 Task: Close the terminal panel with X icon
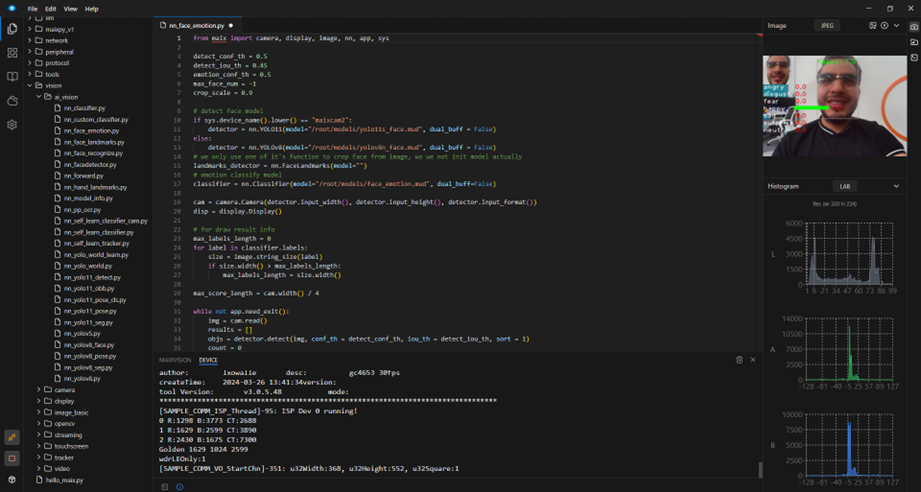[x=753, y=360]
